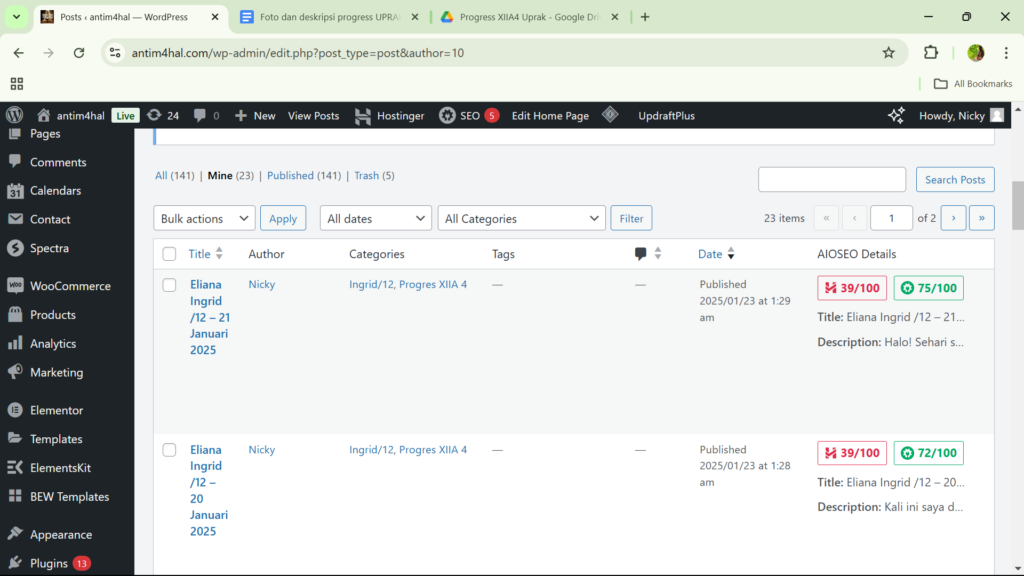Go to next page of posts

953,218
